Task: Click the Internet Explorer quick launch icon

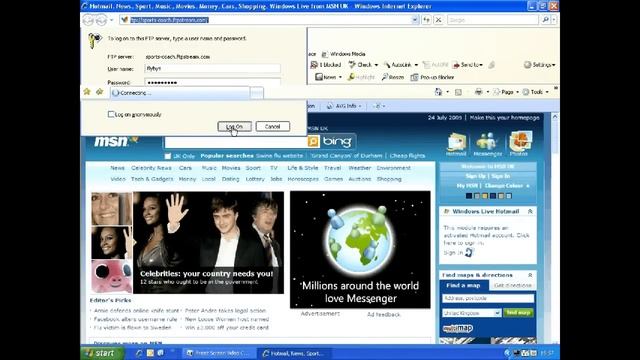Action: (139, 353)
